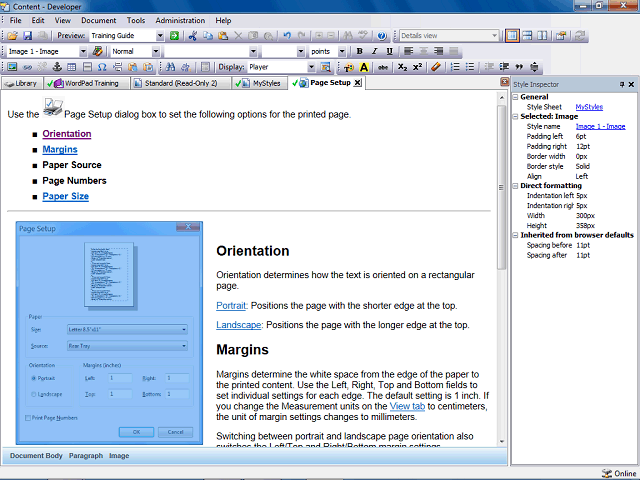This screenshot has width=640, height=480.
Task: Click the text color palette icon
Action: point(349,67)
